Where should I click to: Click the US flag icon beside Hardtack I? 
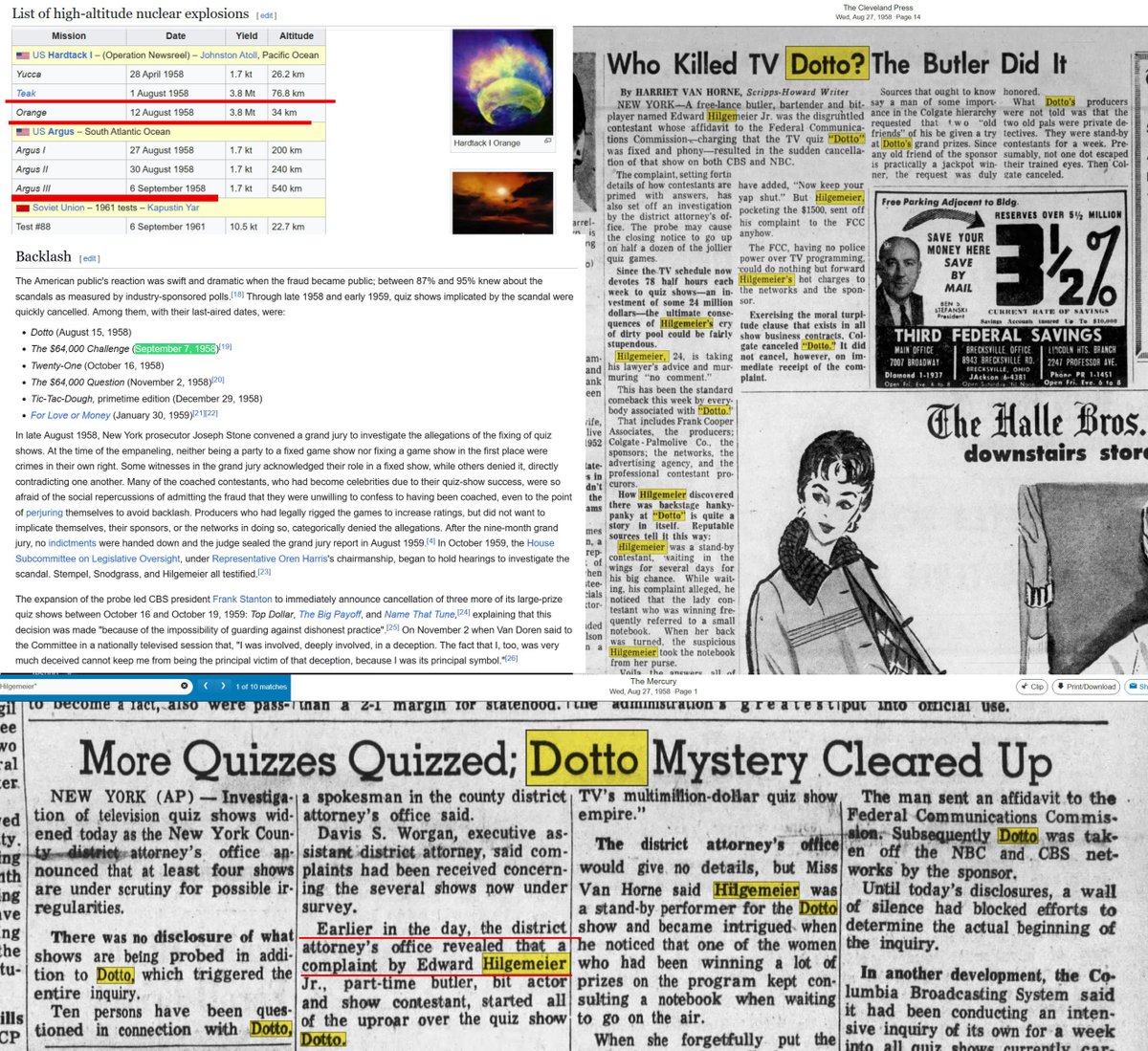tap(23, 55)
